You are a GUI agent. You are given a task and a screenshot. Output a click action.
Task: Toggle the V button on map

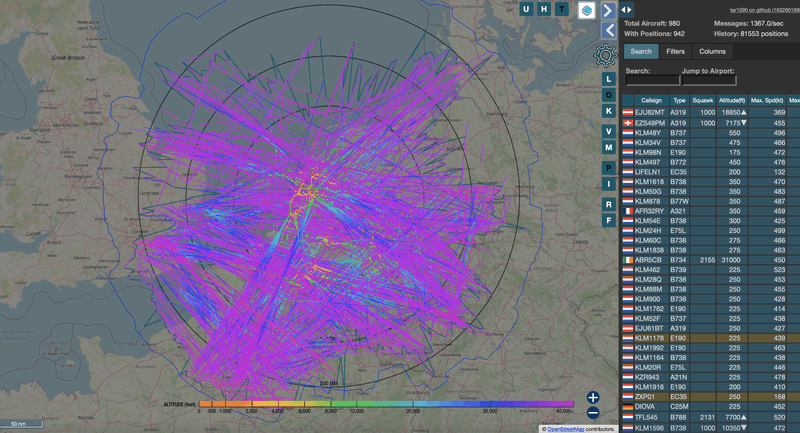pos(608,132)
